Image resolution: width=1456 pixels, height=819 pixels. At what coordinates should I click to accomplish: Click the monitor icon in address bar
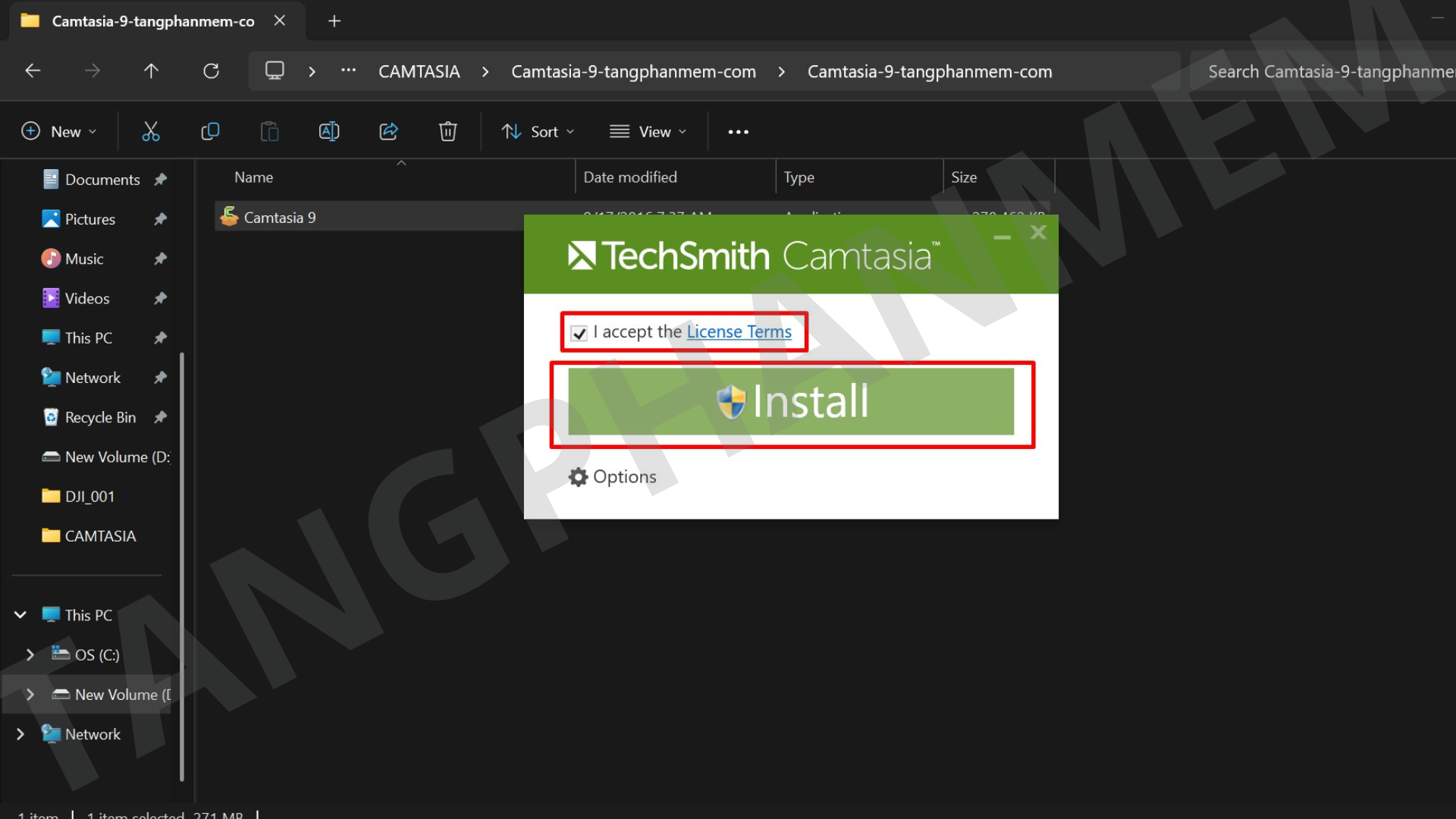pyautogui.click(x=275, y=71)
